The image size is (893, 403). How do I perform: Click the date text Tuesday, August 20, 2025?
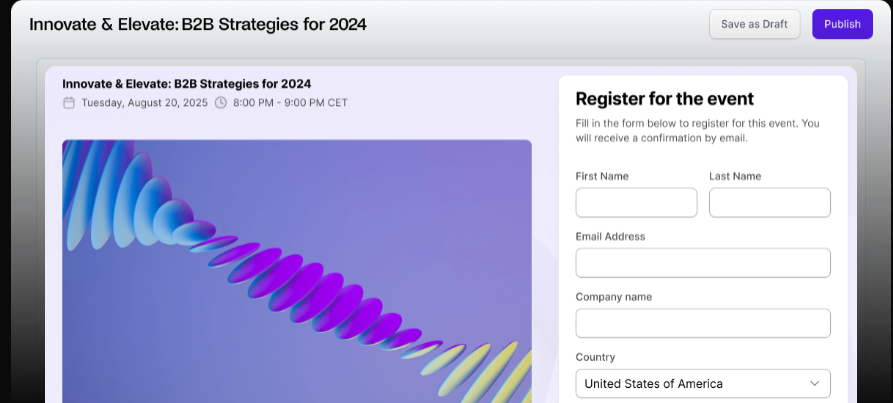pyautogui.click(x=144, y=102)
